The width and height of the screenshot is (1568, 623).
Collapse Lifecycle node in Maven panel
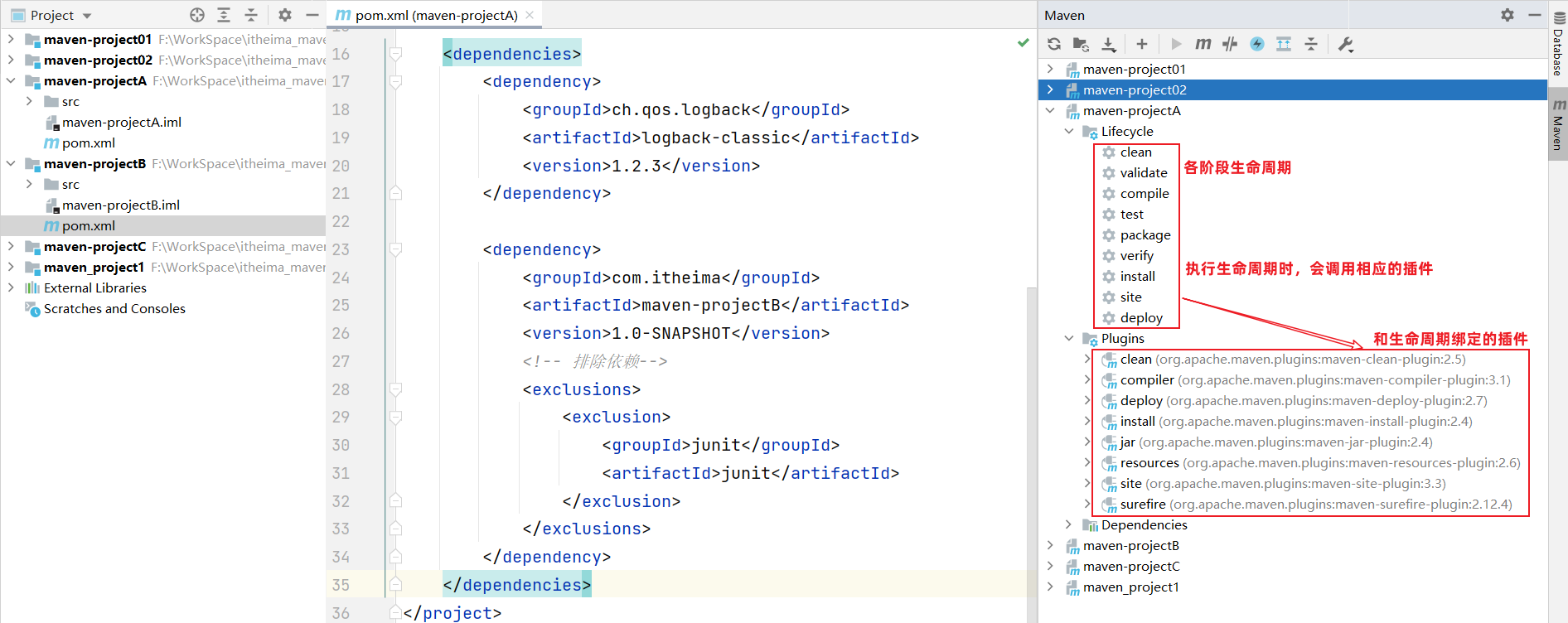click(1069, 132)
